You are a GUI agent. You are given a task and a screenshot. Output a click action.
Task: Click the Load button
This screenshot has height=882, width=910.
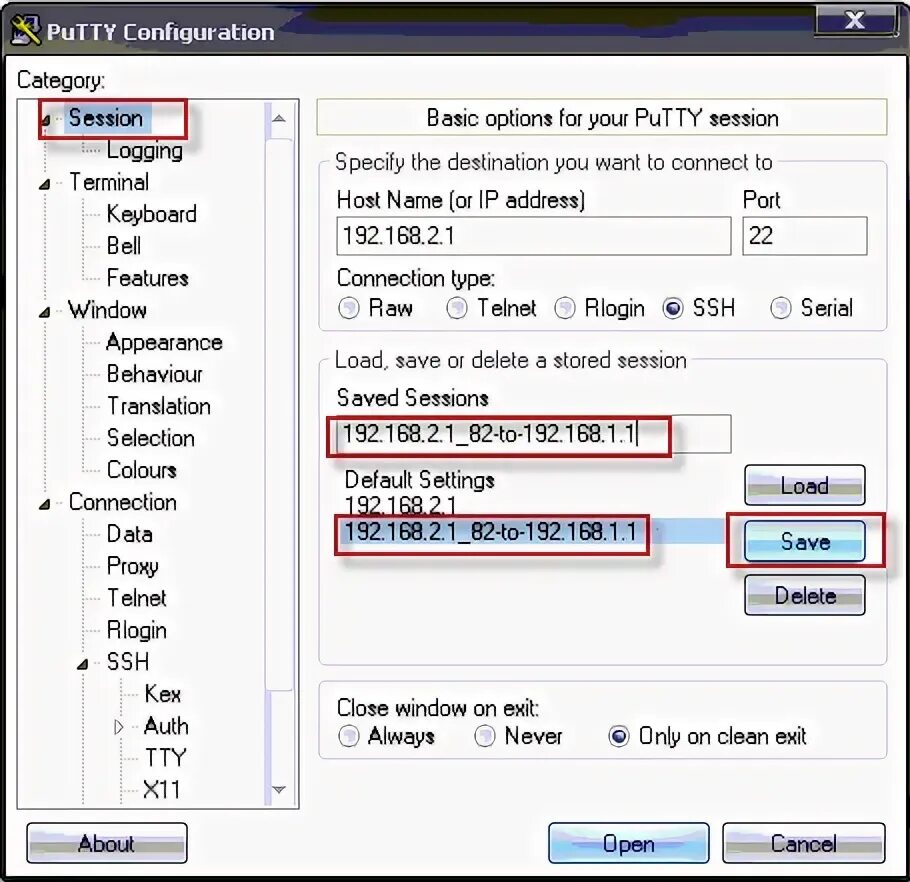[805, 485]
